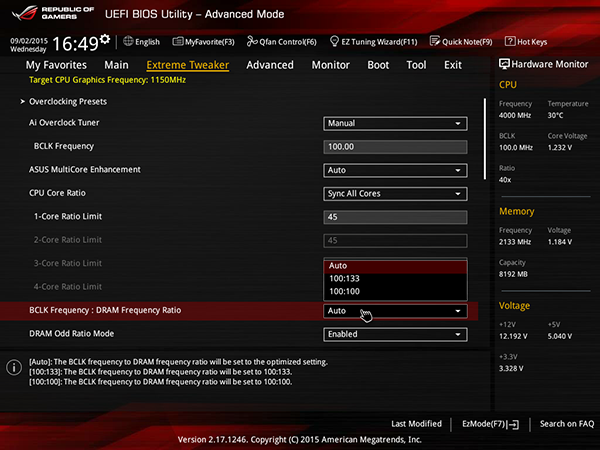This screenshot has width=600, height=450.
Task: Open the My Favorites tab
Action: (56, 65)
